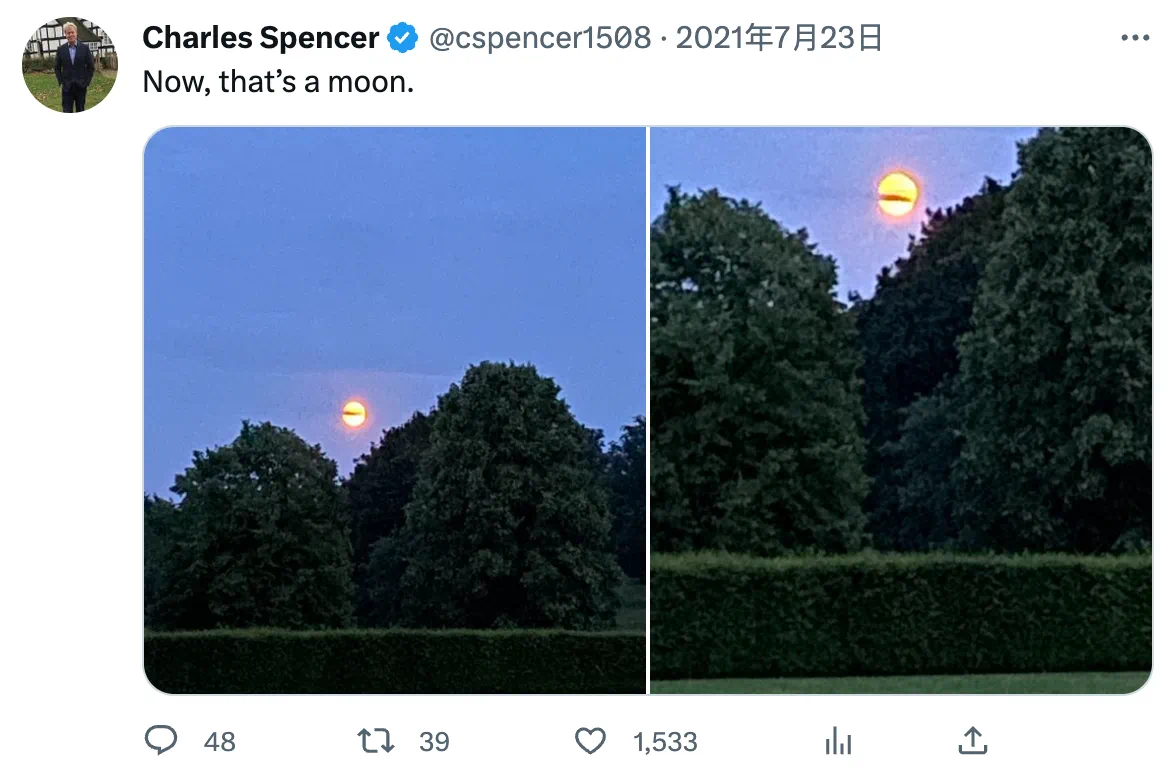Click the hedge in the right photo
1176x772 pixels.
click(x=901, y=615)
